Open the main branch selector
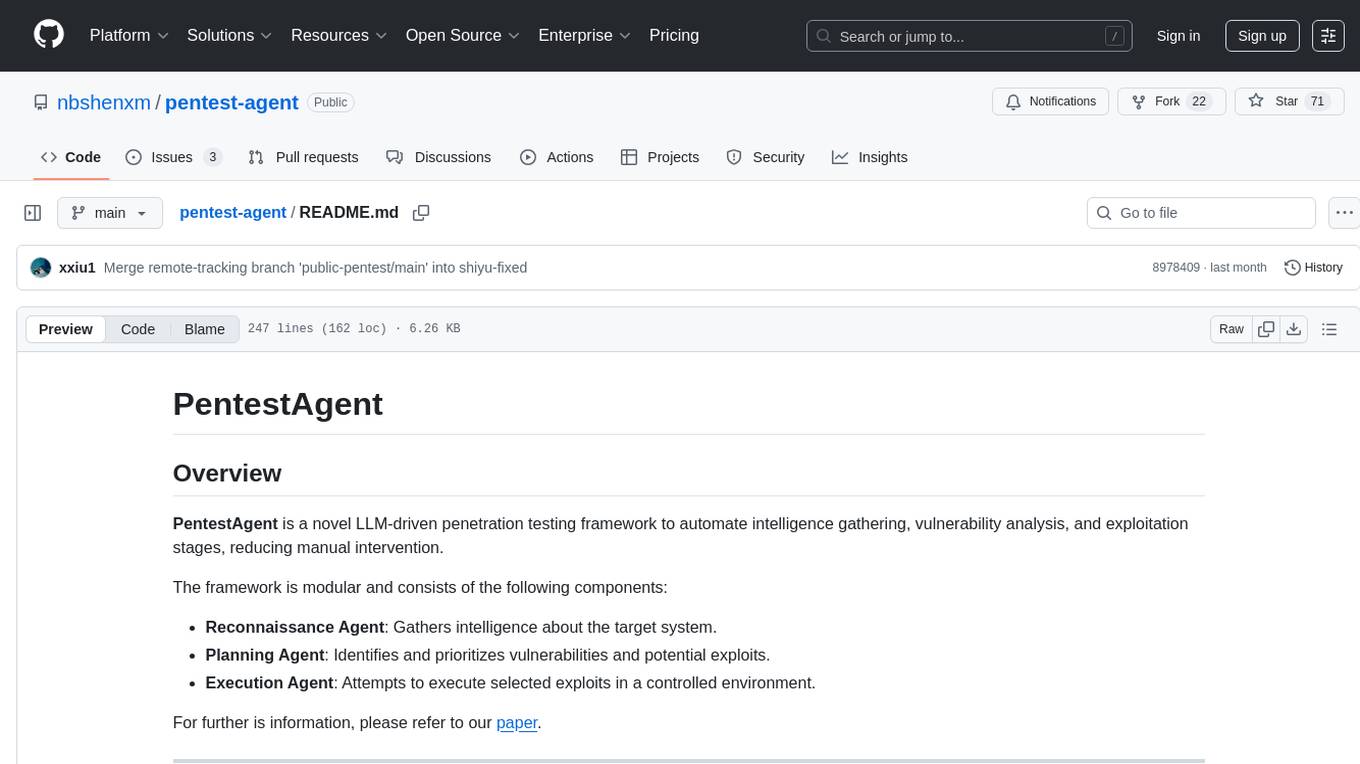Image resolution: width=1360 pixels, height=764 pixels. pyautogui.click(x=110, y=213)
